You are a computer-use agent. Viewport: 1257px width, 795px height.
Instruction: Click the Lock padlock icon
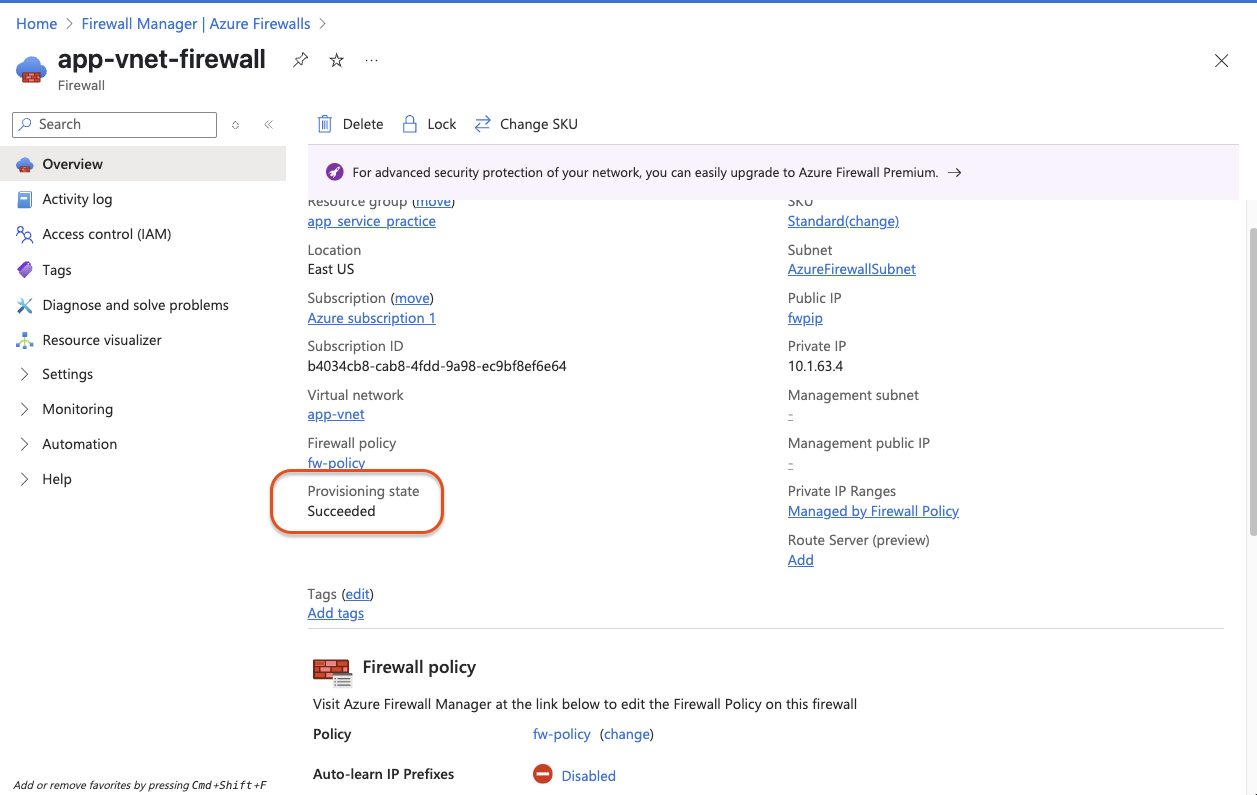409,124
